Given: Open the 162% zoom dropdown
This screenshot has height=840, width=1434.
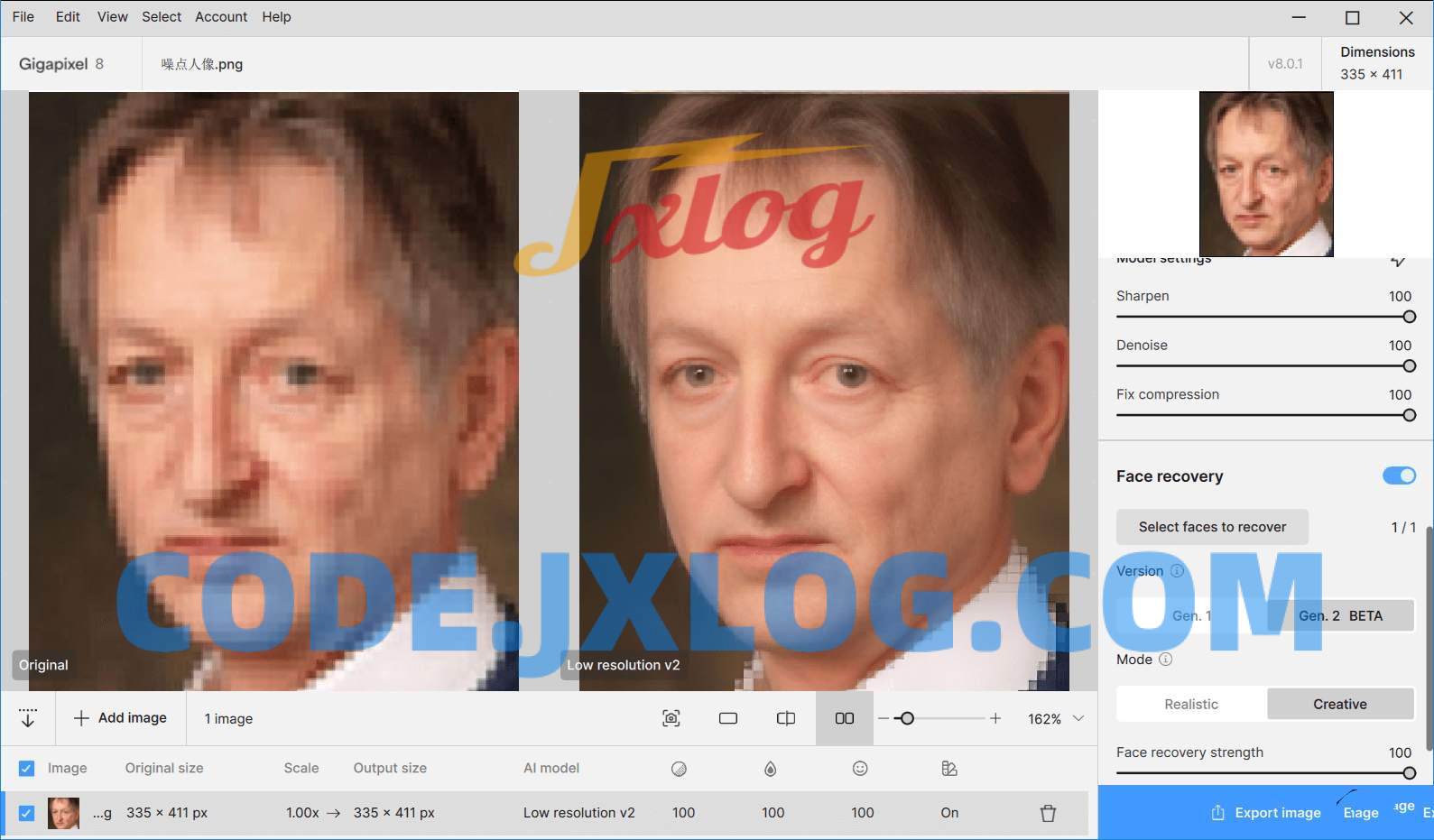Looking at the screenshot, I should (1056, 718).
